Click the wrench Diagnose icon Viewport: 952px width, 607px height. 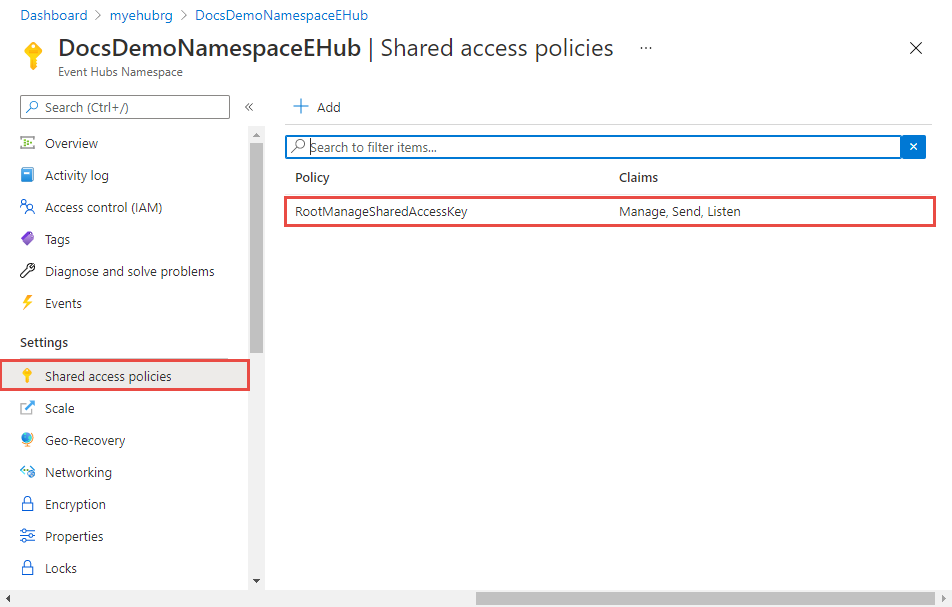[27, 271]
